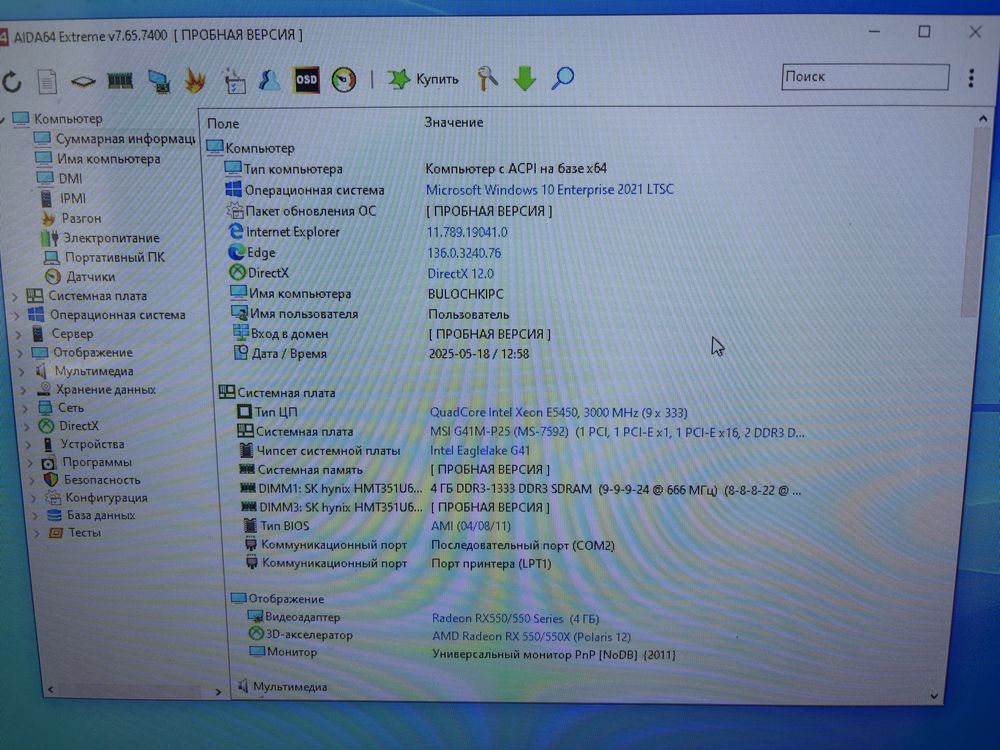Image resolution: width=1000 pixels, height=750 pixels.
Task: Open the Radeon RX550/550 Series link
Action: 515,618
